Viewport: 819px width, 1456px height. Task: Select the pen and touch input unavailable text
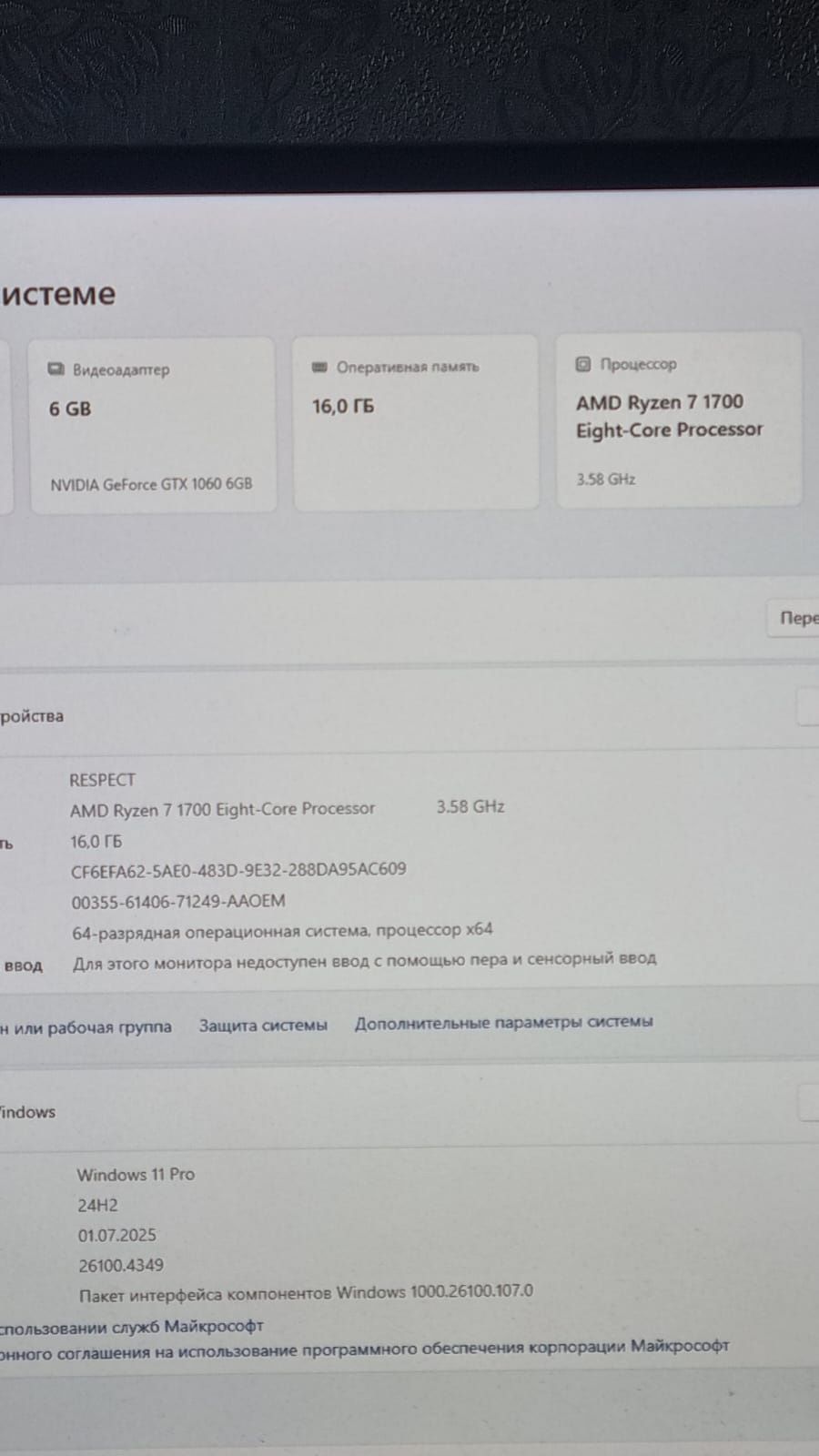click(364, 960)
